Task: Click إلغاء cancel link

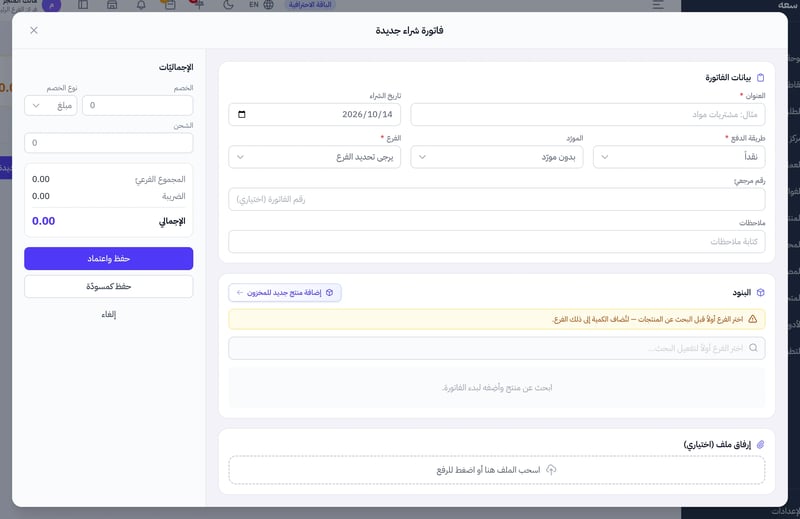Action: [x=109, y=314]
